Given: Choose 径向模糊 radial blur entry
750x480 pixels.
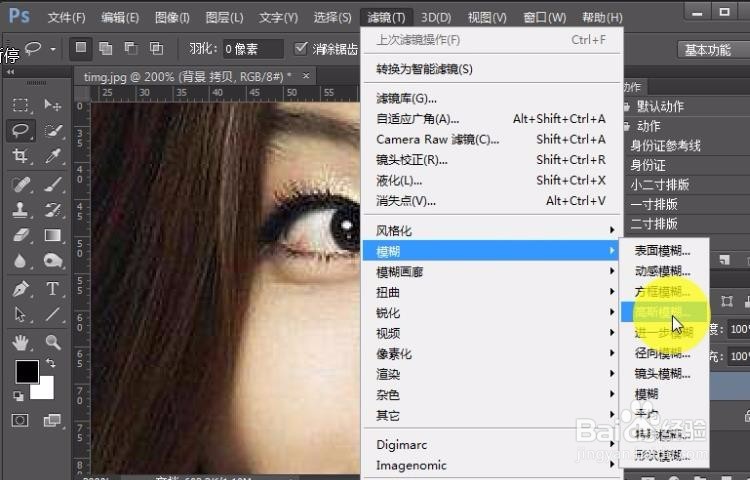Looking at the screenshot, I should (x=663, y=353).
